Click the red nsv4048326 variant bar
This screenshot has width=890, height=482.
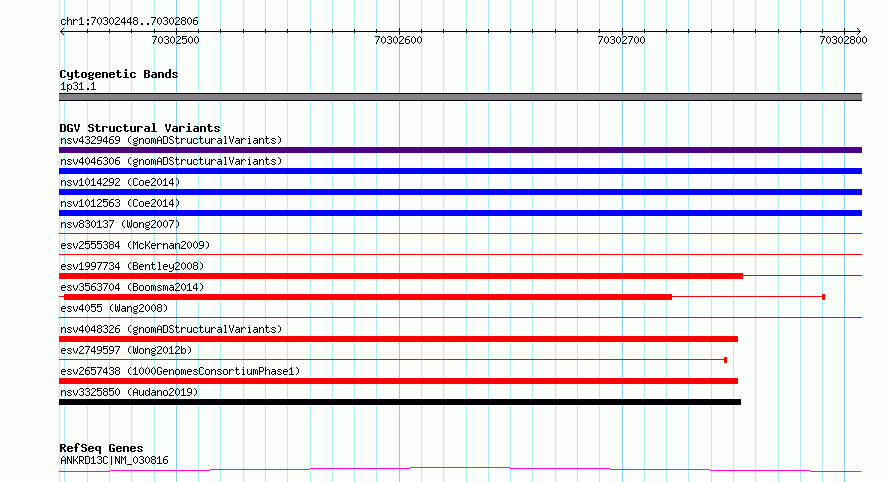point(398,339)
